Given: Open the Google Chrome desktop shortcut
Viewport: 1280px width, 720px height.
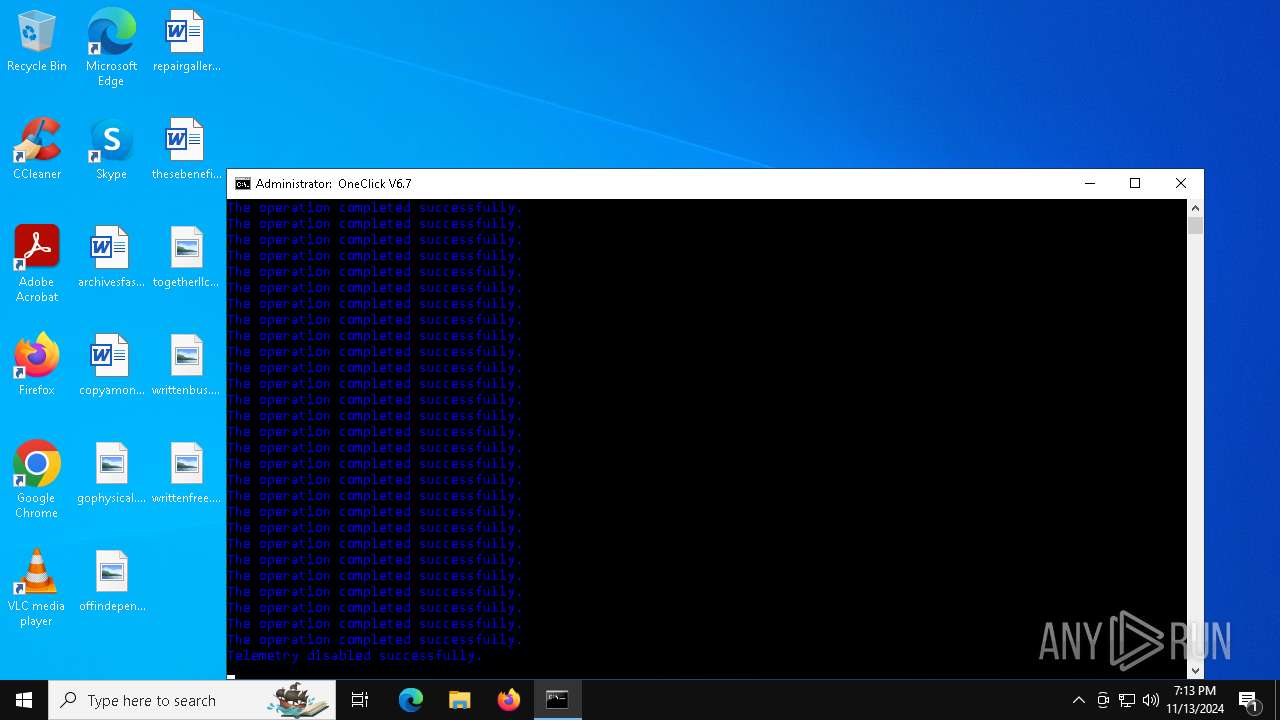Looking at the screenshot, I should [x=37, y=480].
